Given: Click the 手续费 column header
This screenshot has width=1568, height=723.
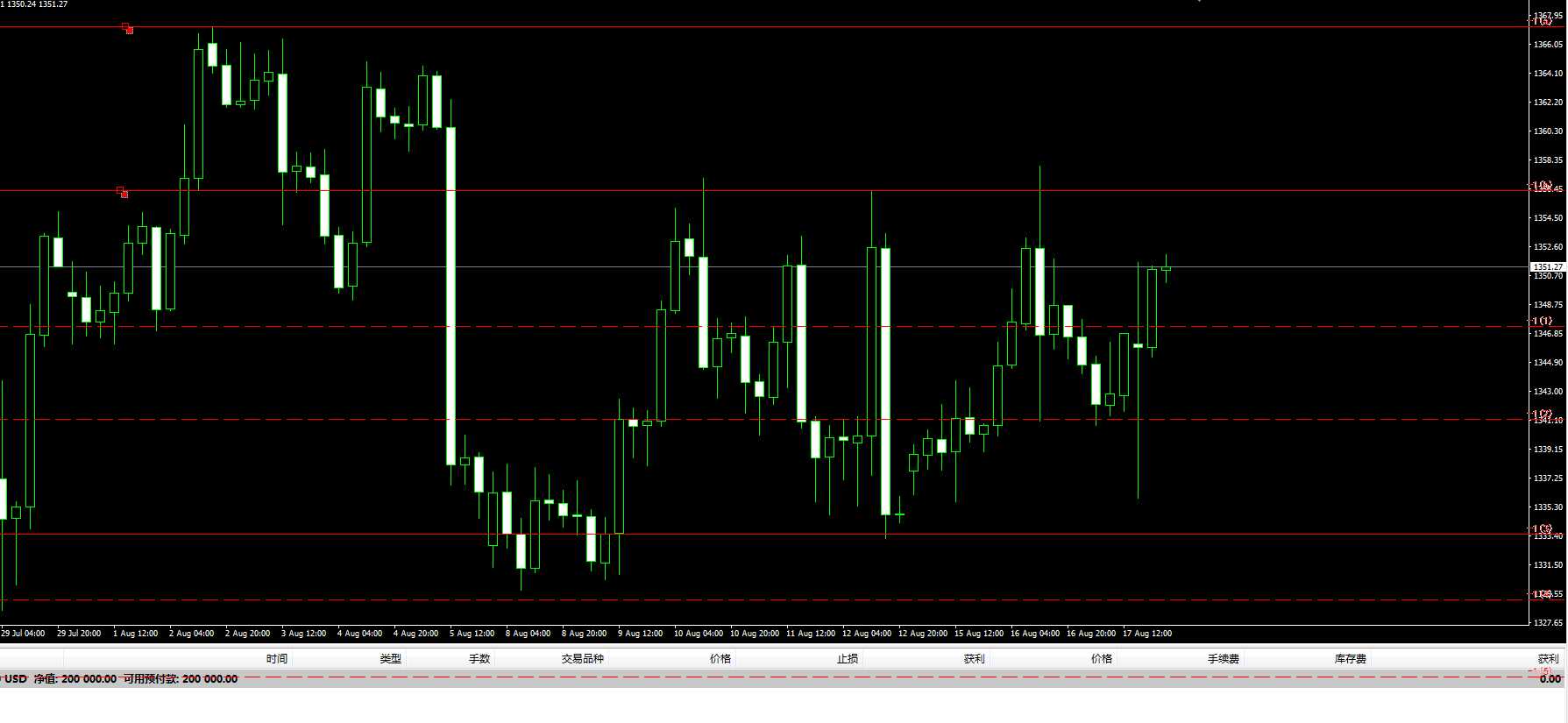Looking at the screenshot, I should pyautogui.click(x=1224, y=659).
